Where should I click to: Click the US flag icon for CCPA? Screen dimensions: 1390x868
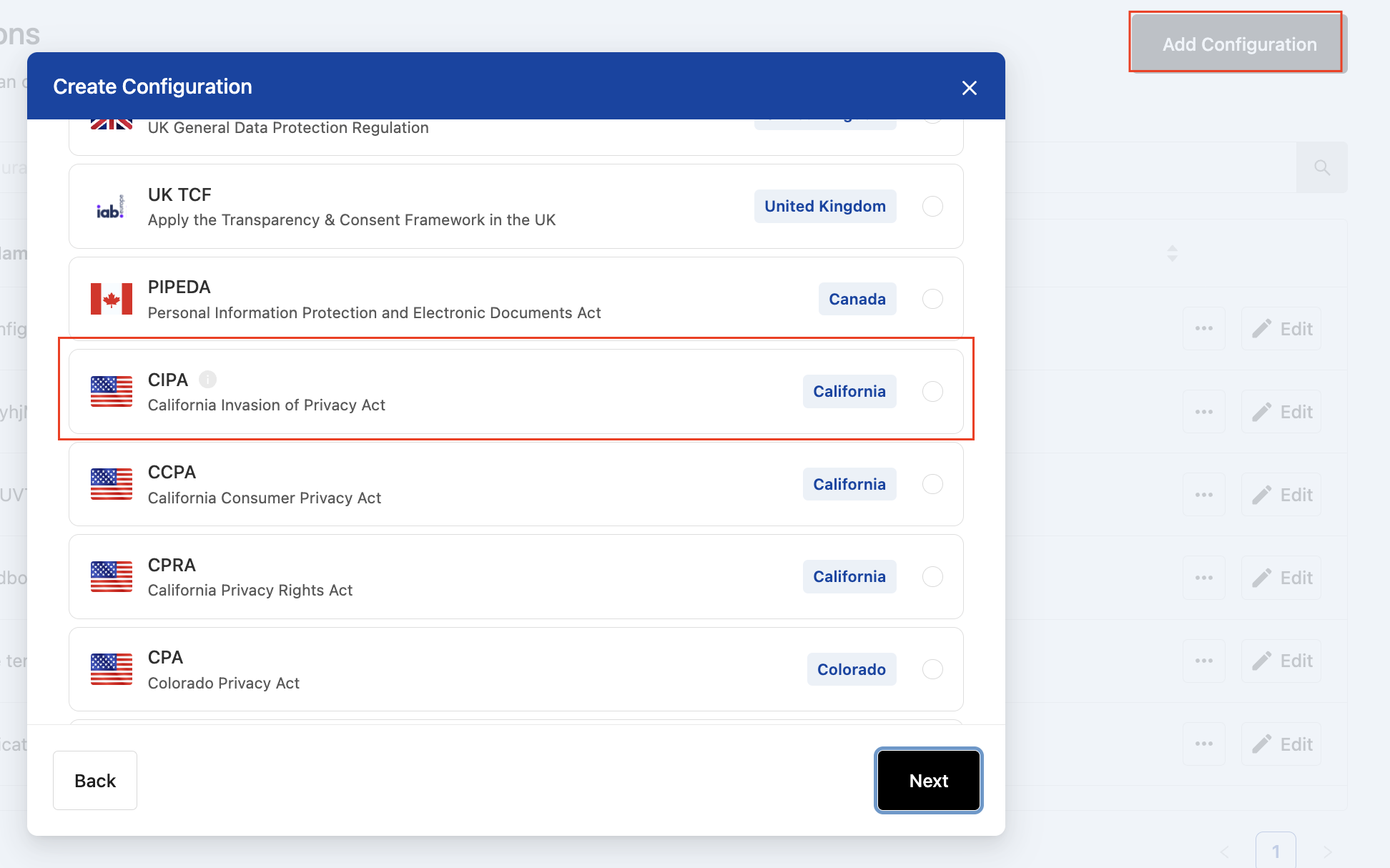[112, 484]
